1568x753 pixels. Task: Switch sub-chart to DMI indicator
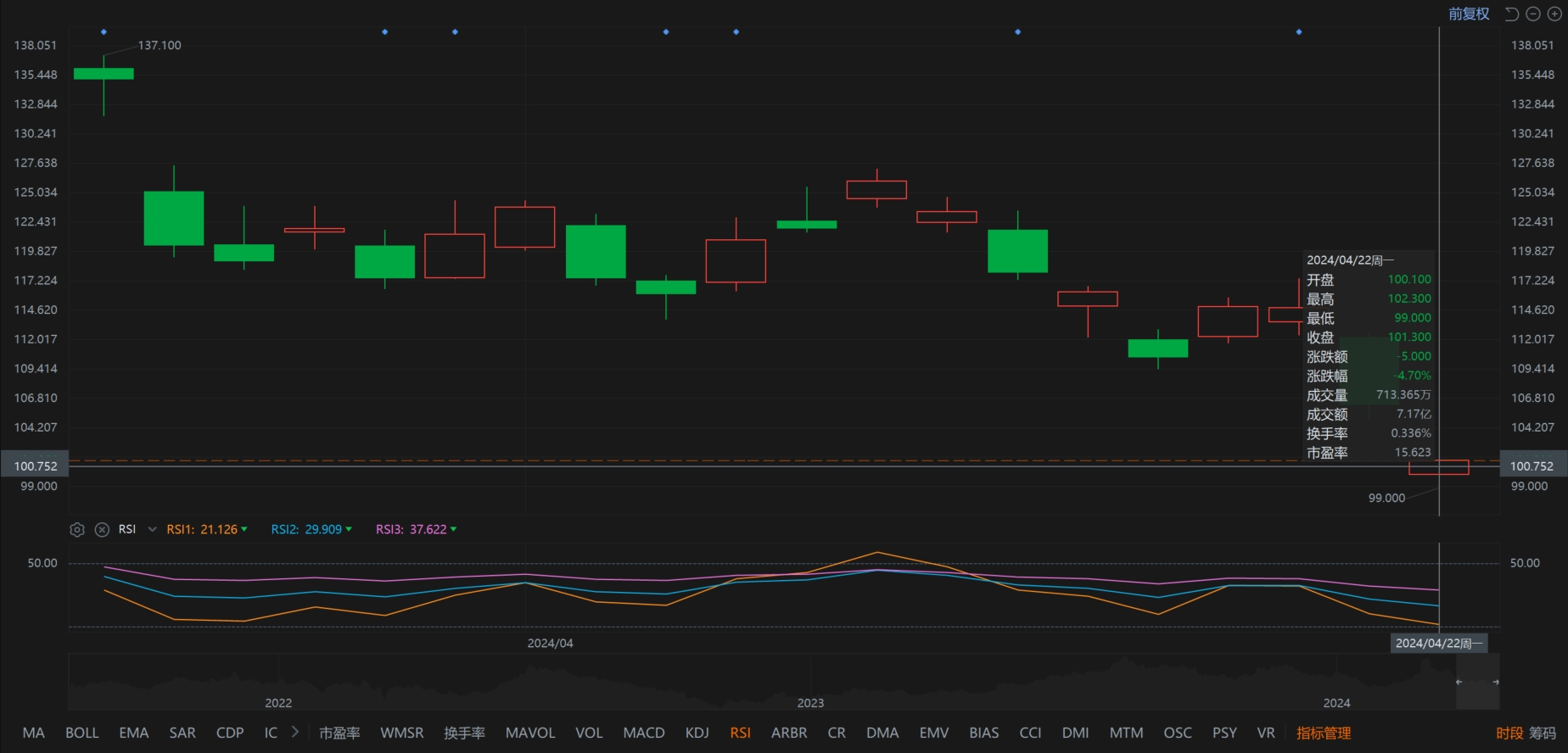click(1076, 733)
